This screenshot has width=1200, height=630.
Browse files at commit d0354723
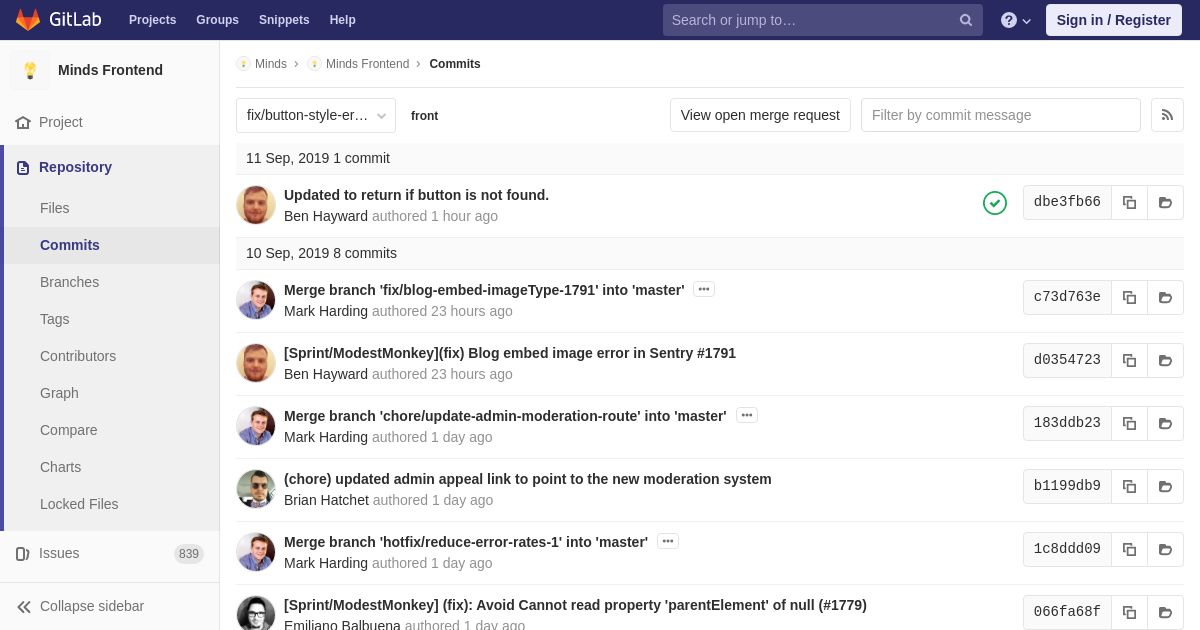1165,360
